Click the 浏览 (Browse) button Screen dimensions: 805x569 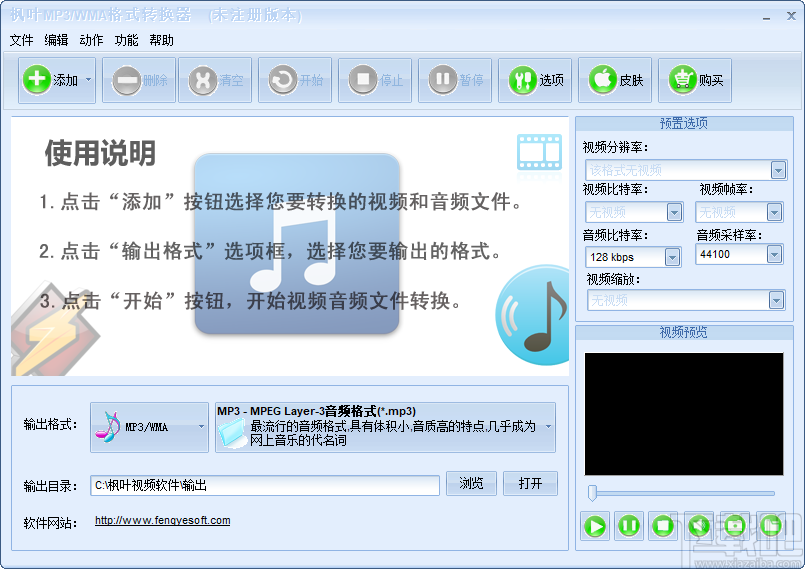[x=471, y=483]
